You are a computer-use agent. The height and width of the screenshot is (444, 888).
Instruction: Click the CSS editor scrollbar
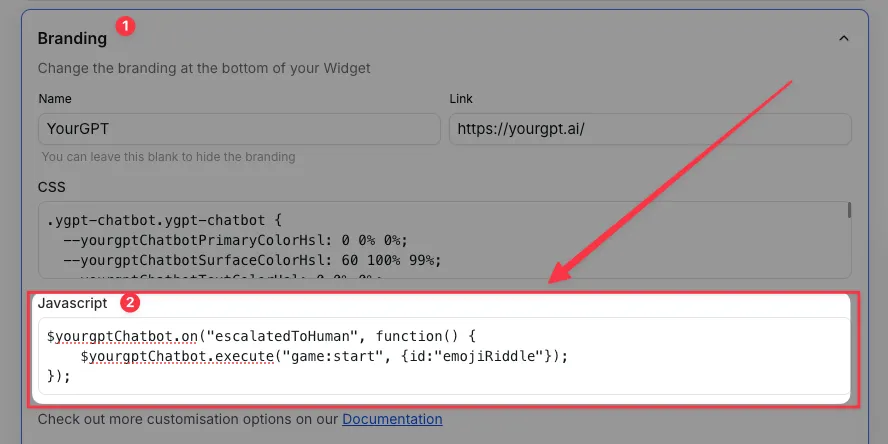[x=849, y=210]
